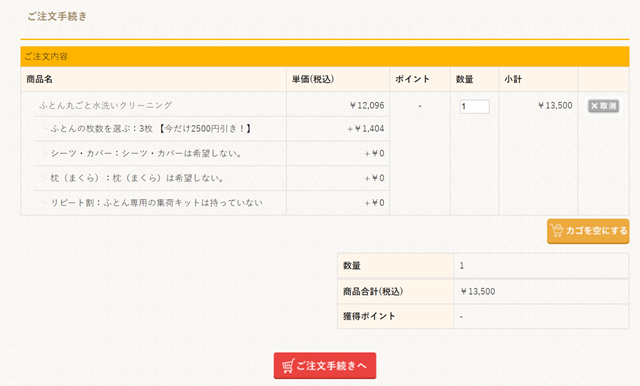The height and width of the screenshot is (386, 640).
Task: Focus the quantity input field showing 1
Action: [x=474, y=106]
